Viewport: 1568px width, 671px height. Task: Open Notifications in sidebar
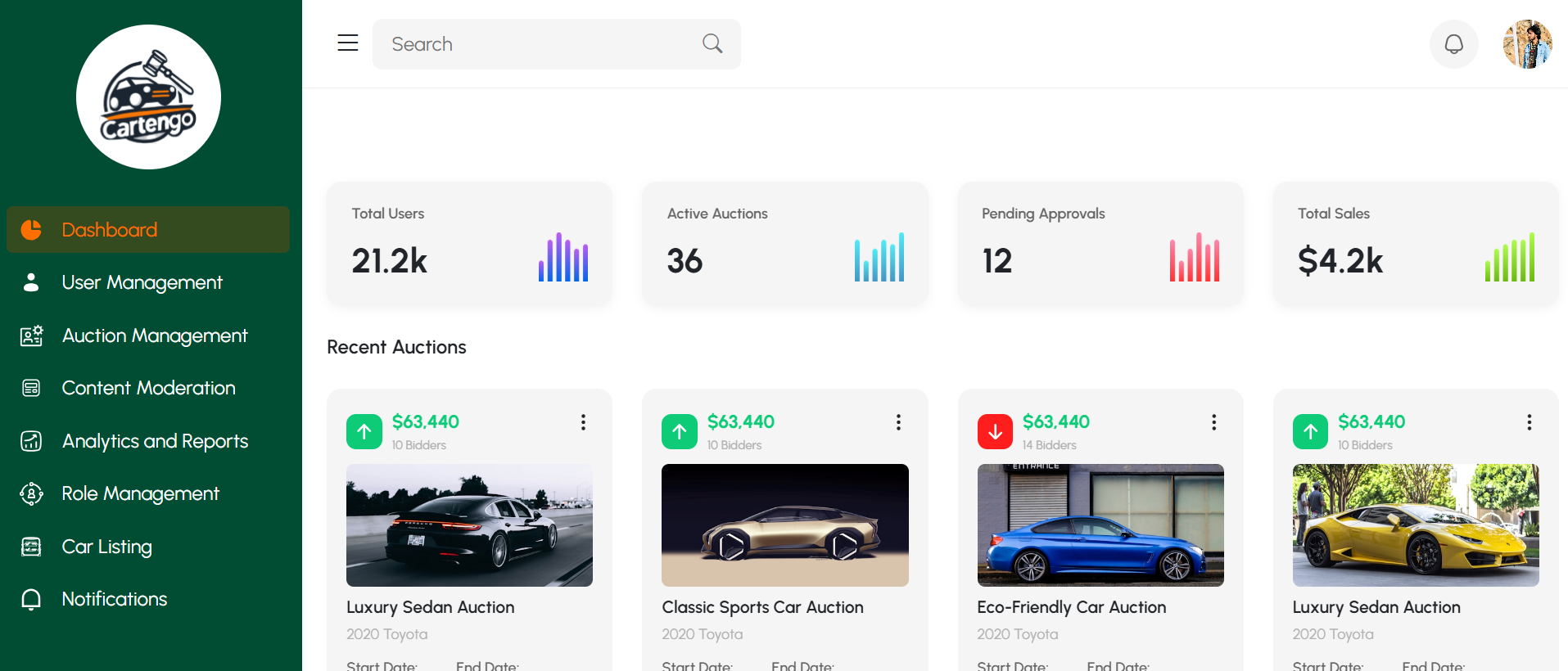pos(148,599)
